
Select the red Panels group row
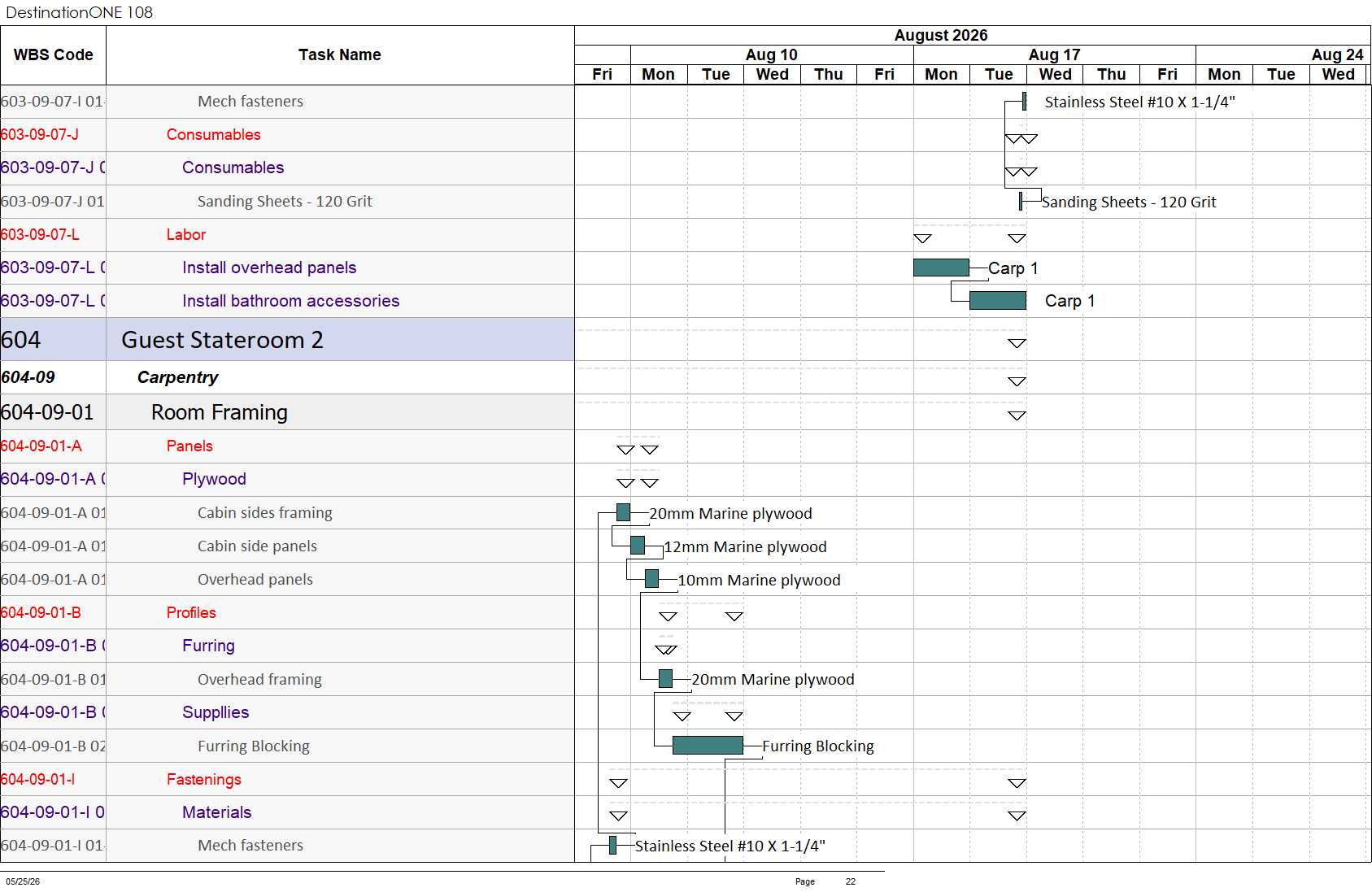pos(287,446)
